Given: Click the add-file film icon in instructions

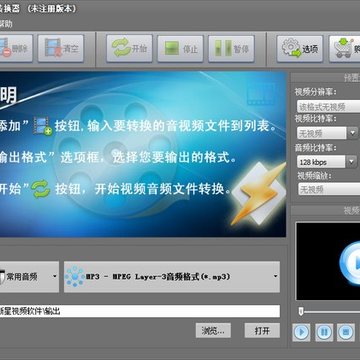Looking at the screenshot, I should (x=43, y=126).
